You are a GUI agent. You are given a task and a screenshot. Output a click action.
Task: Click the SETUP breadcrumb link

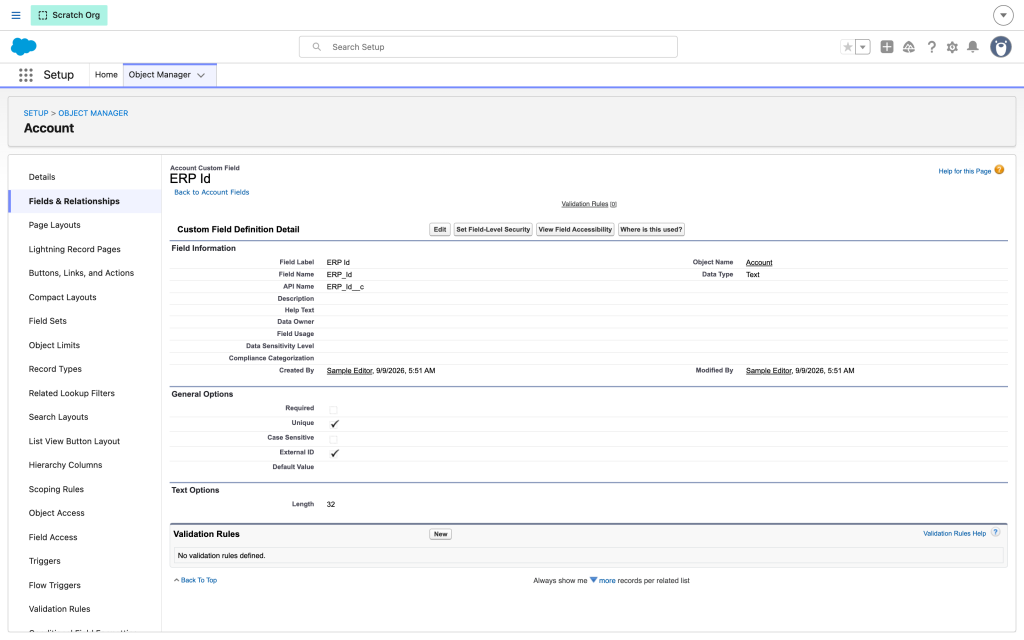(36, 113)
